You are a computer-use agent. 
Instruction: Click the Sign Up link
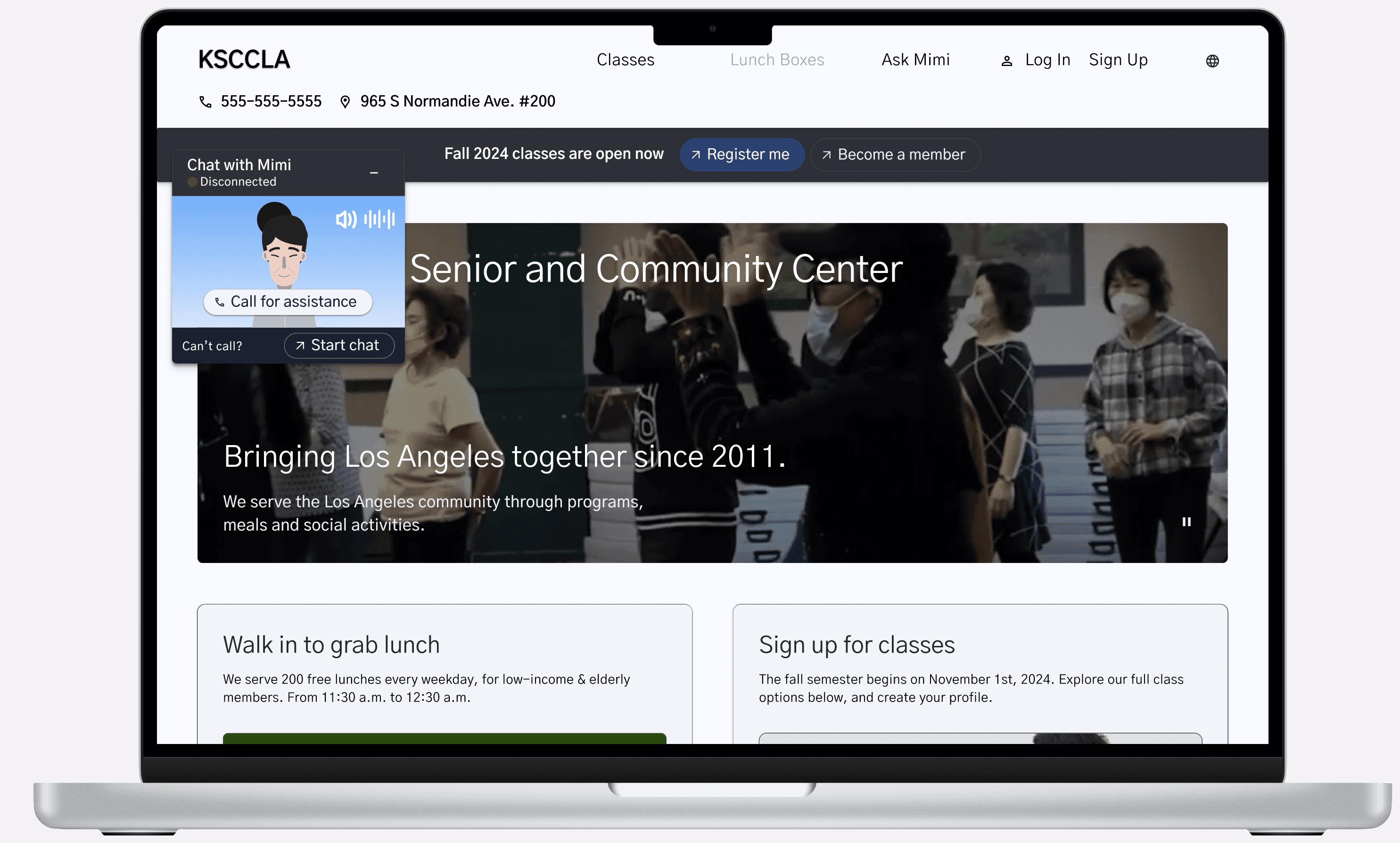[x=1118, y=60]
